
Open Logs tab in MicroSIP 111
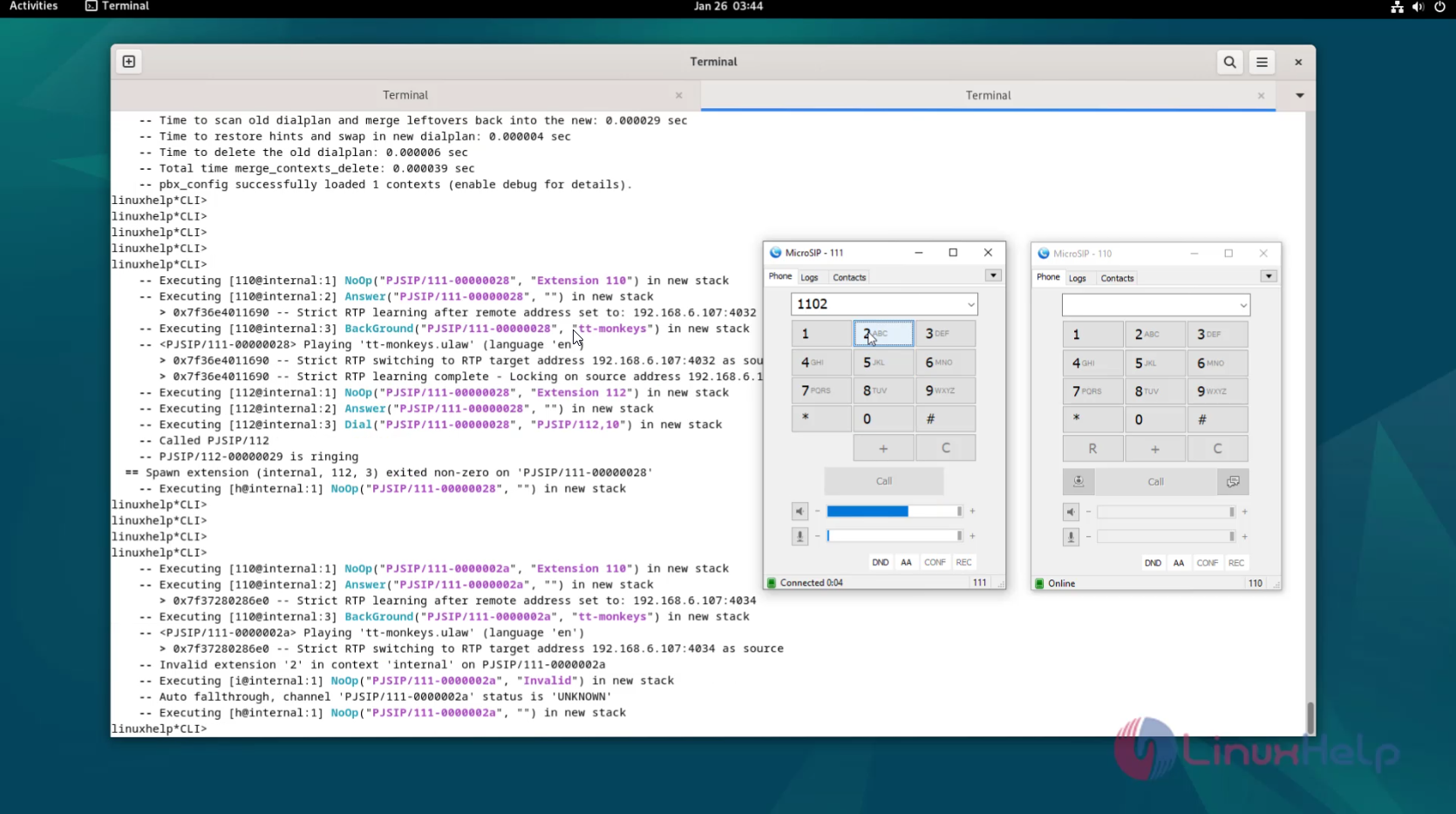coord(809,277)
